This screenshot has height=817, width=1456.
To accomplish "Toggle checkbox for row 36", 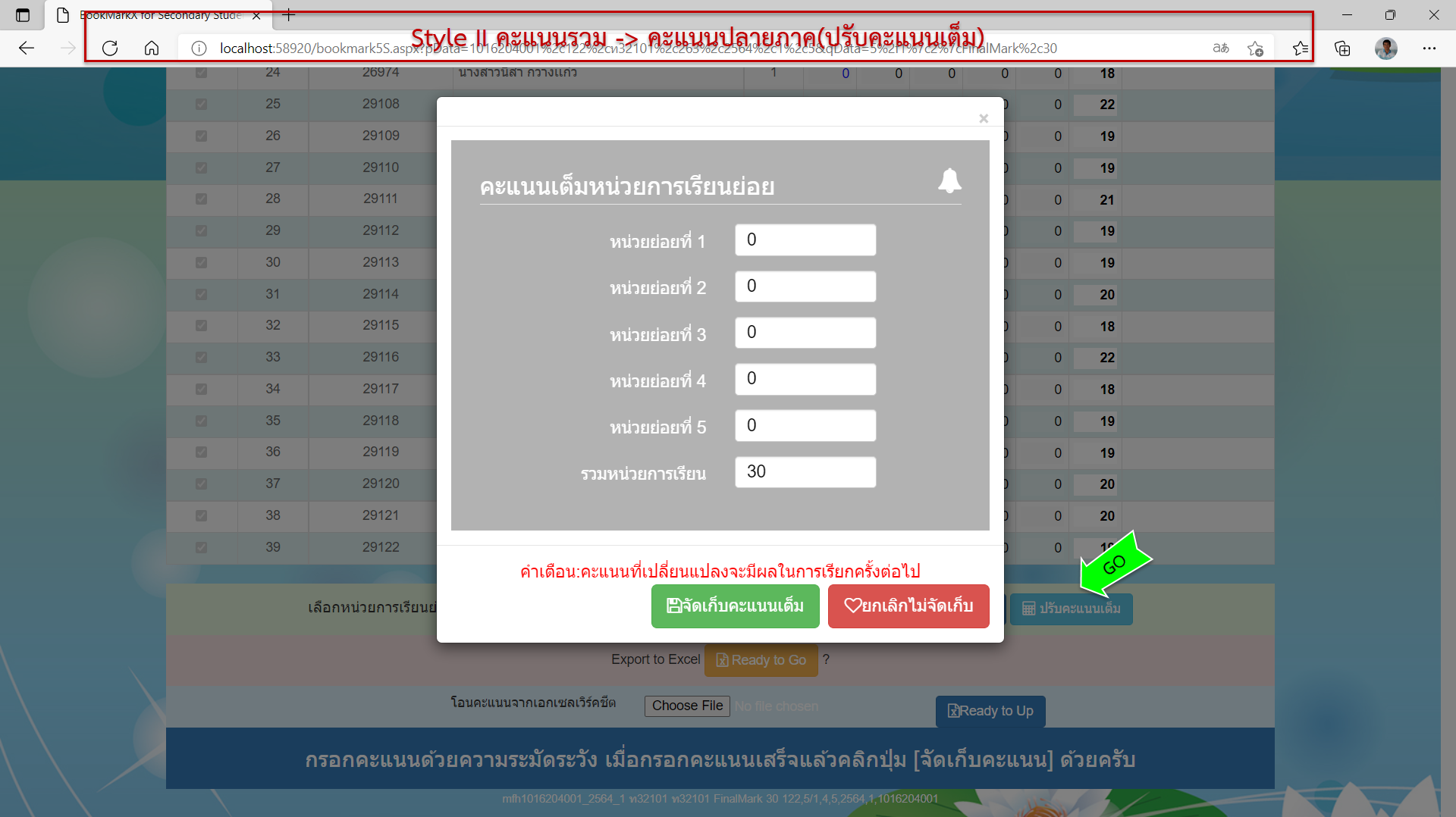I will click(201, 452).
